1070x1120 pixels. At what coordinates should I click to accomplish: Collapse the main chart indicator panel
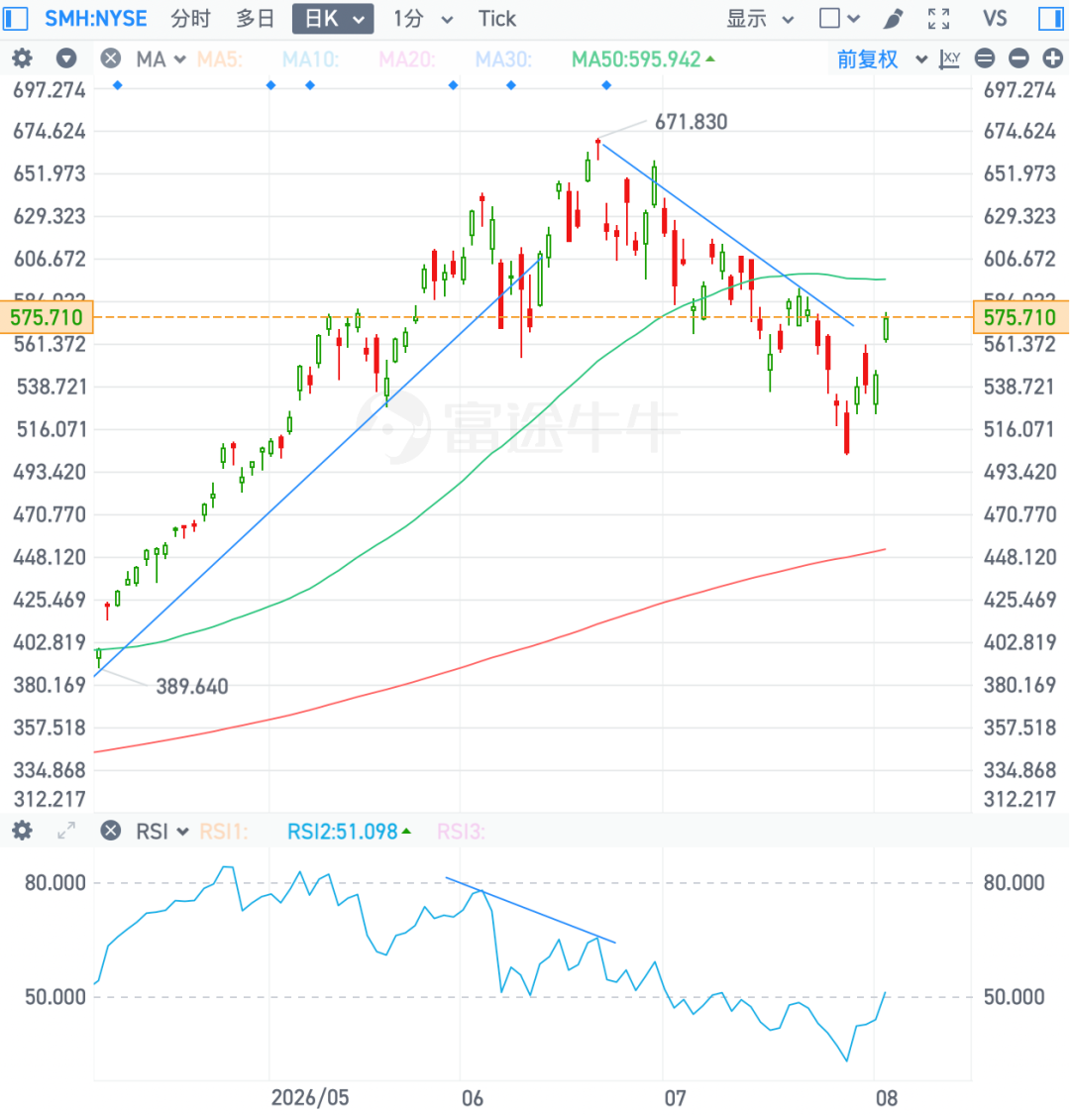tap(66, 57)
